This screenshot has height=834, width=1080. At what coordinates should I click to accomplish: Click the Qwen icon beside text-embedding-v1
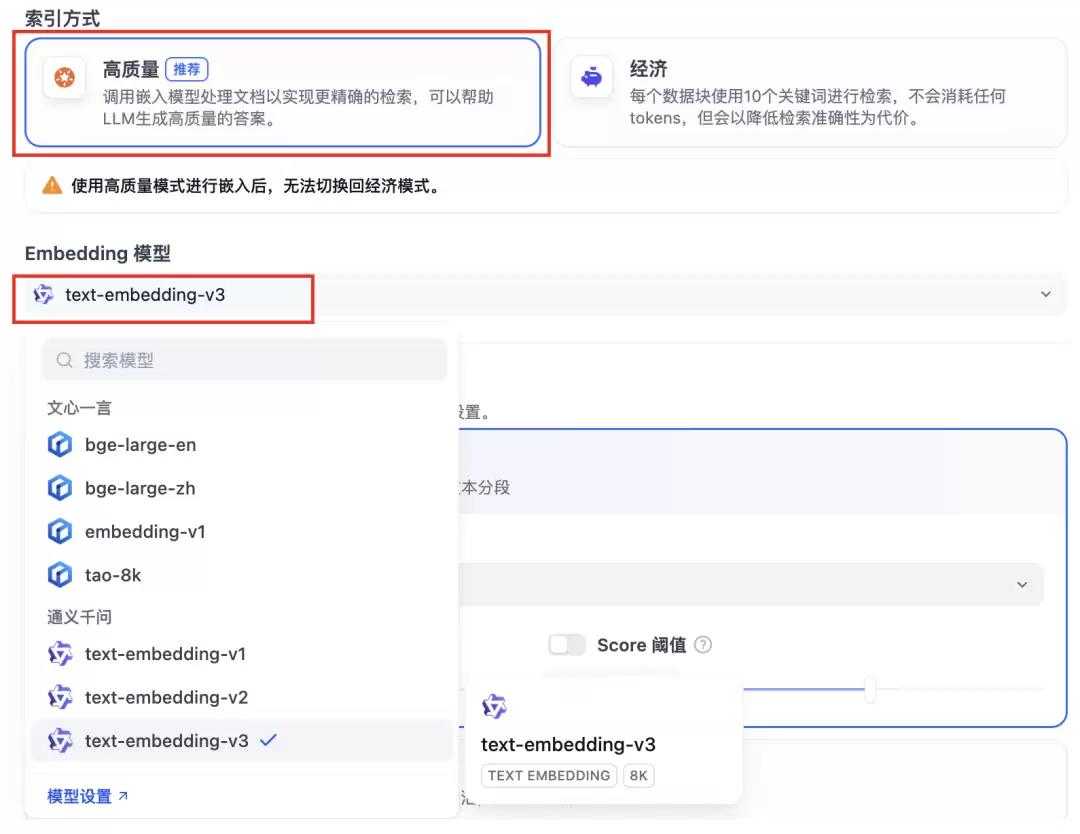60,654
